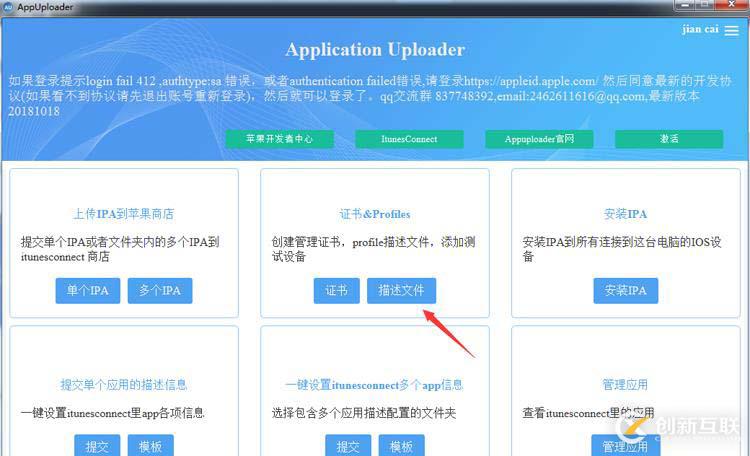Click the 管理应用 blue button
This screenshot has height=456, width=750.
tap(626, 446)
